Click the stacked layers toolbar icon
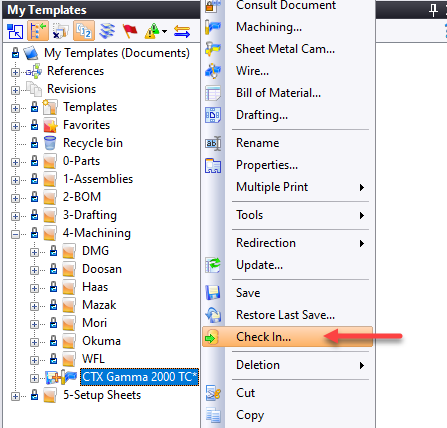Viewport: 447px width, 428px height. 107,31
